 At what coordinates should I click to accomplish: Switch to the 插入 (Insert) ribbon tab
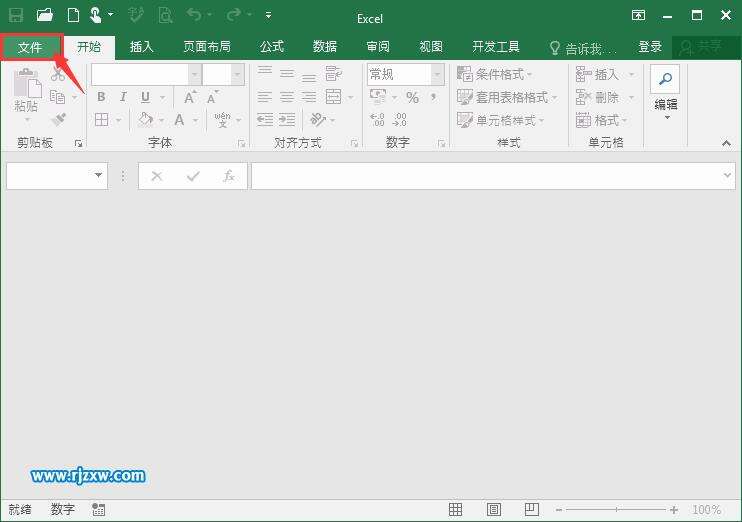pos(142,47)
